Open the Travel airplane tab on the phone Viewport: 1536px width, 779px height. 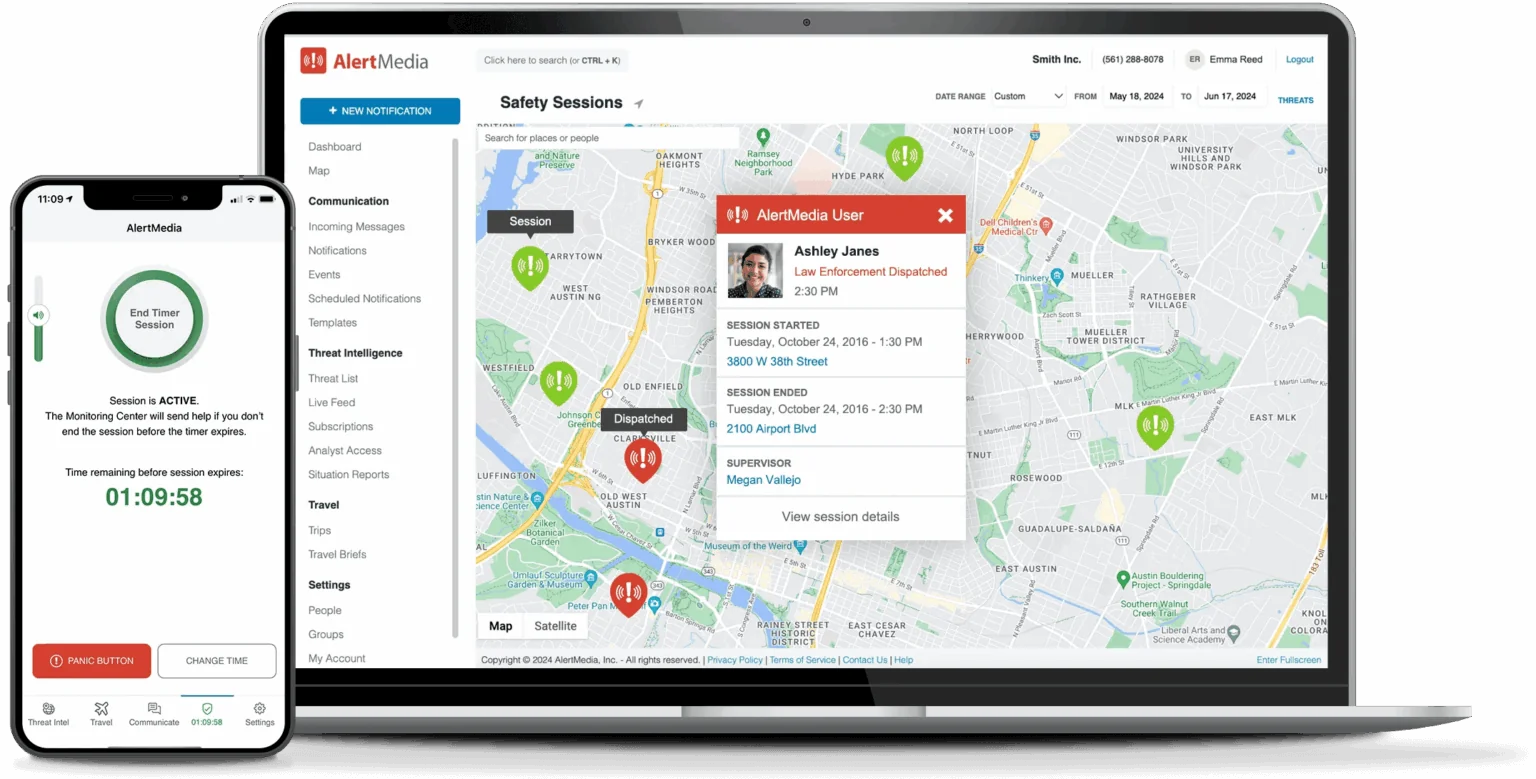(101, 714)
